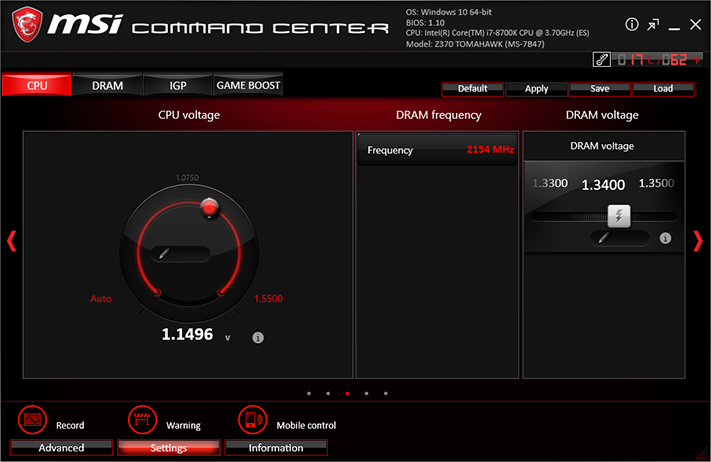The image size is (711, 462).
Task: Click the 1.5500 max voltage label
Action: pyautogui.click(x=268, y=299)
